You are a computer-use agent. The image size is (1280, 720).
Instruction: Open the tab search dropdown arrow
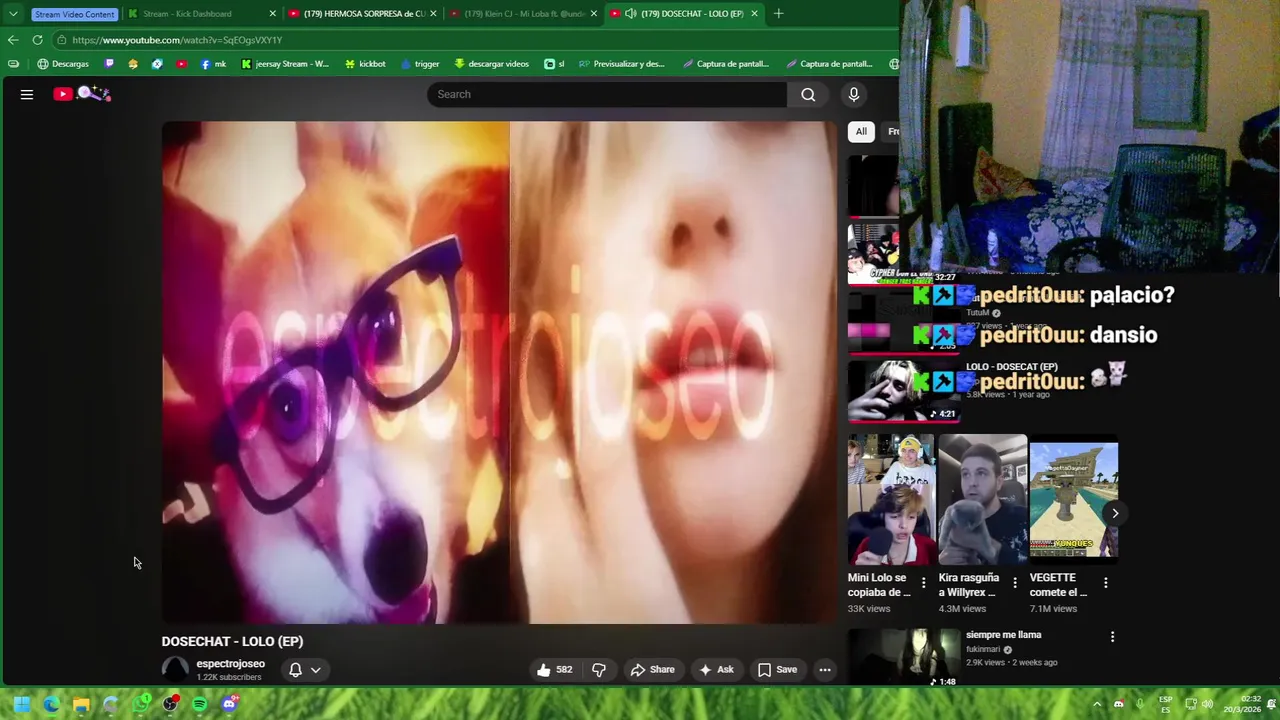pyautogui.click(x=12, y=14)
